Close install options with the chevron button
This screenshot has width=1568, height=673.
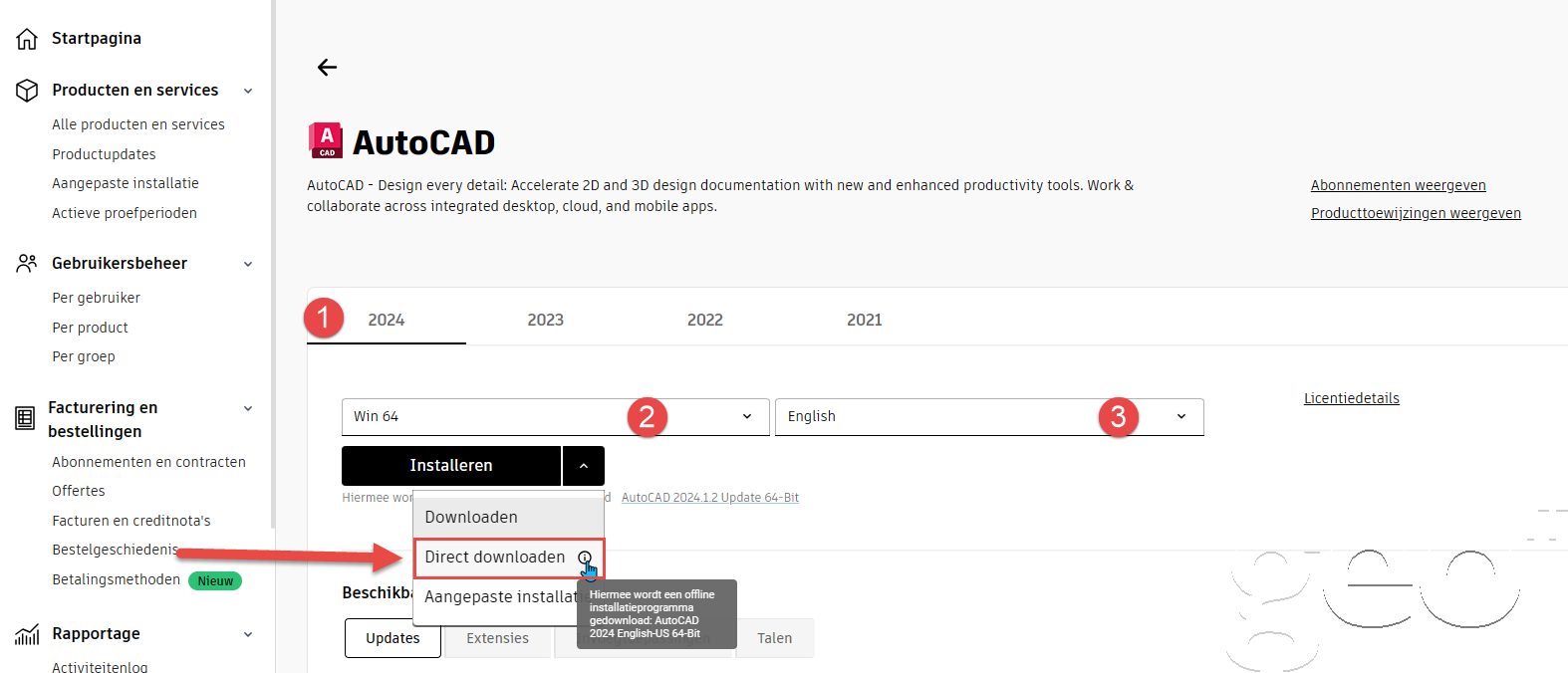click(x=584, y=466)
